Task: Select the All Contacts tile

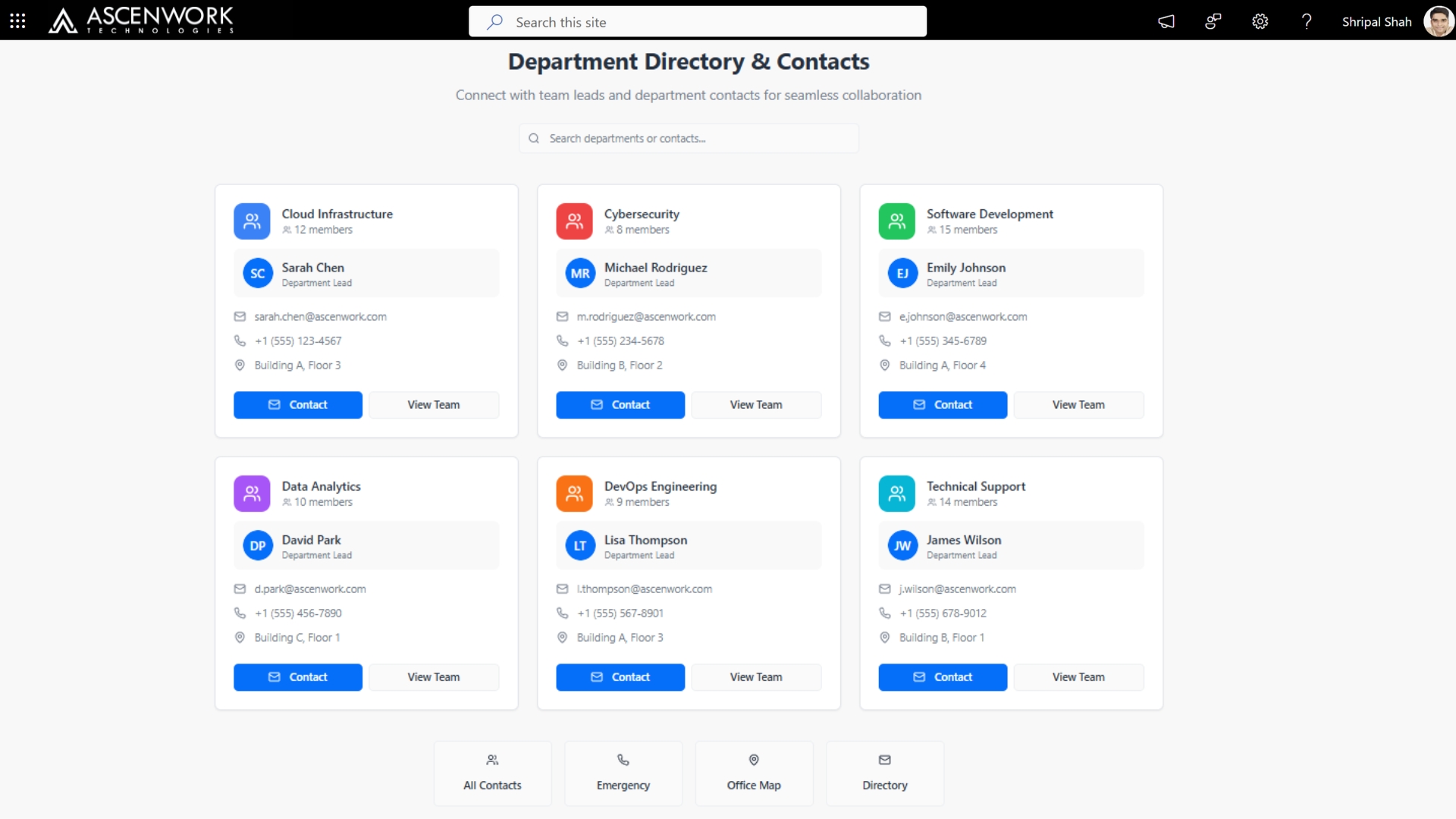Action: click(x=492, y=773)
